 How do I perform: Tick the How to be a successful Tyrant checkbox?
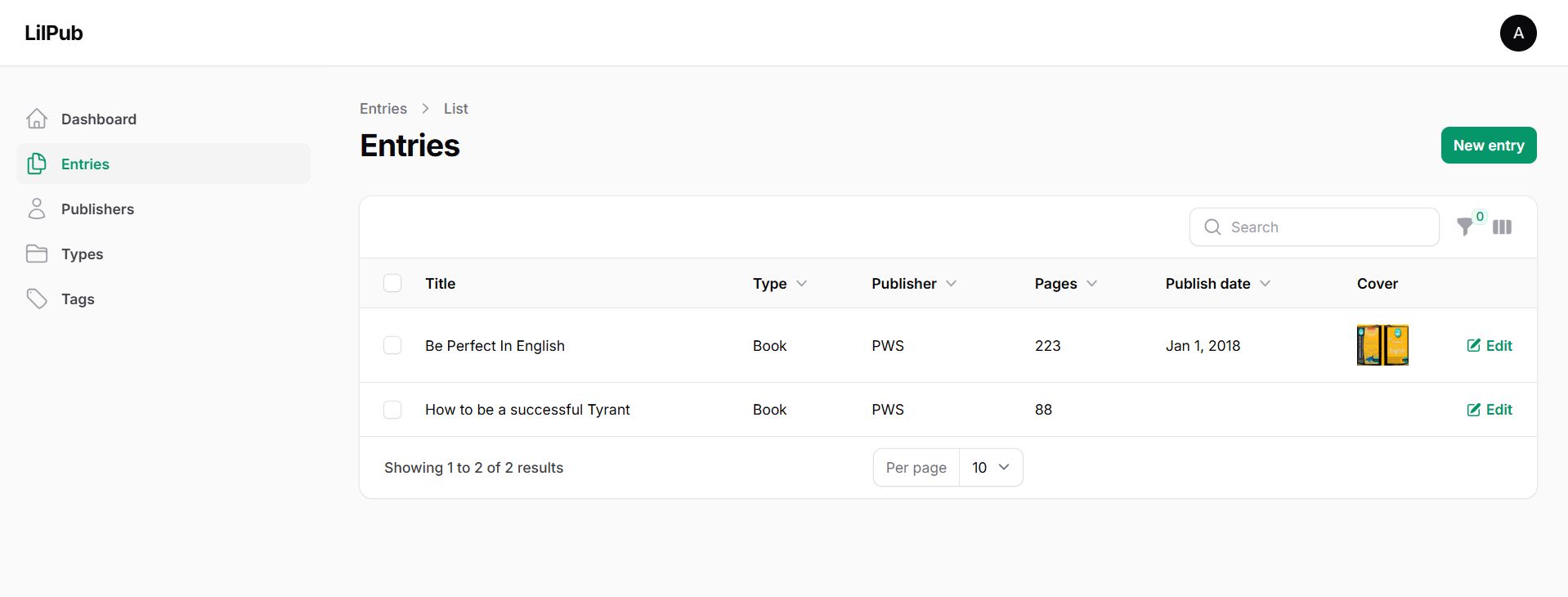pos(392,410)
